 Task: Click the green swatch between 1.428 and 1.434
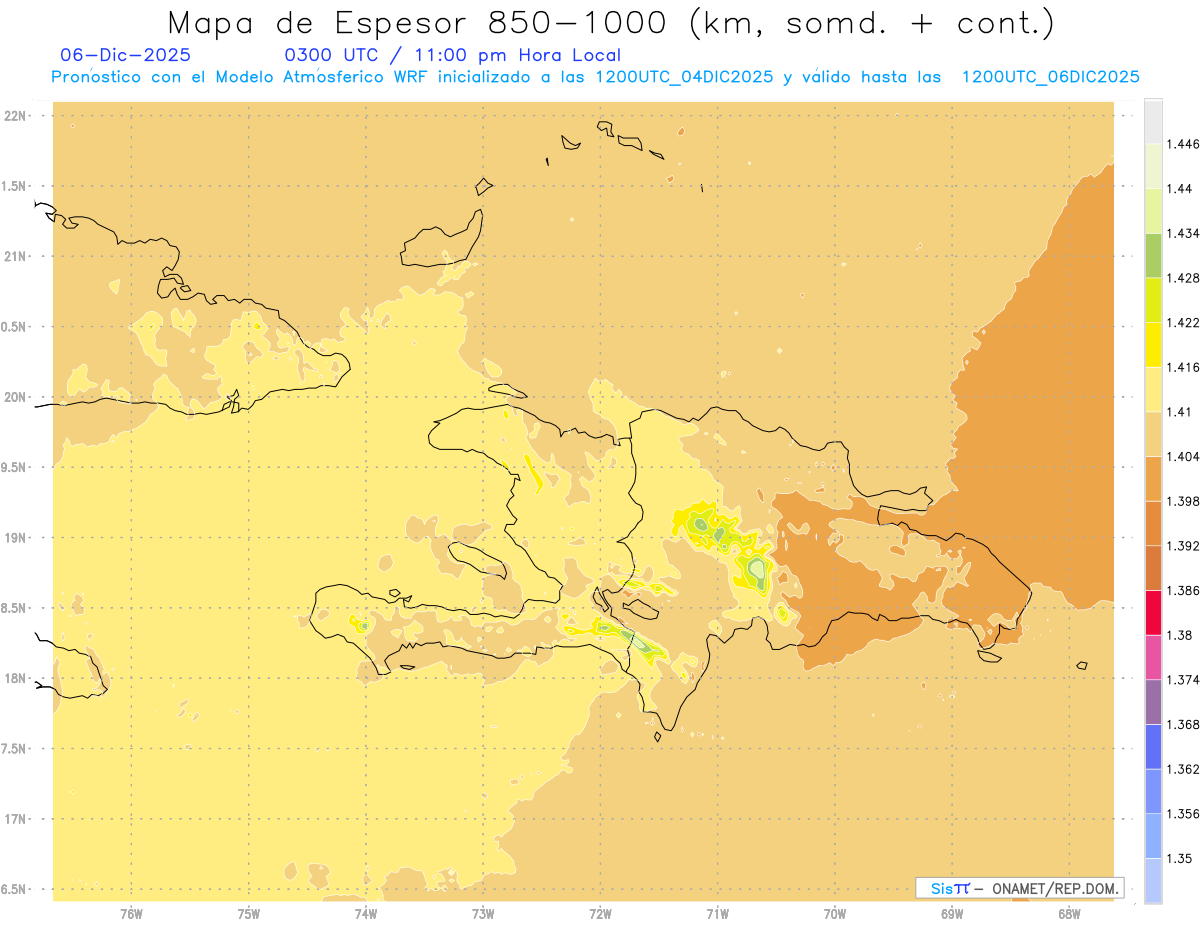[1153, 255]
